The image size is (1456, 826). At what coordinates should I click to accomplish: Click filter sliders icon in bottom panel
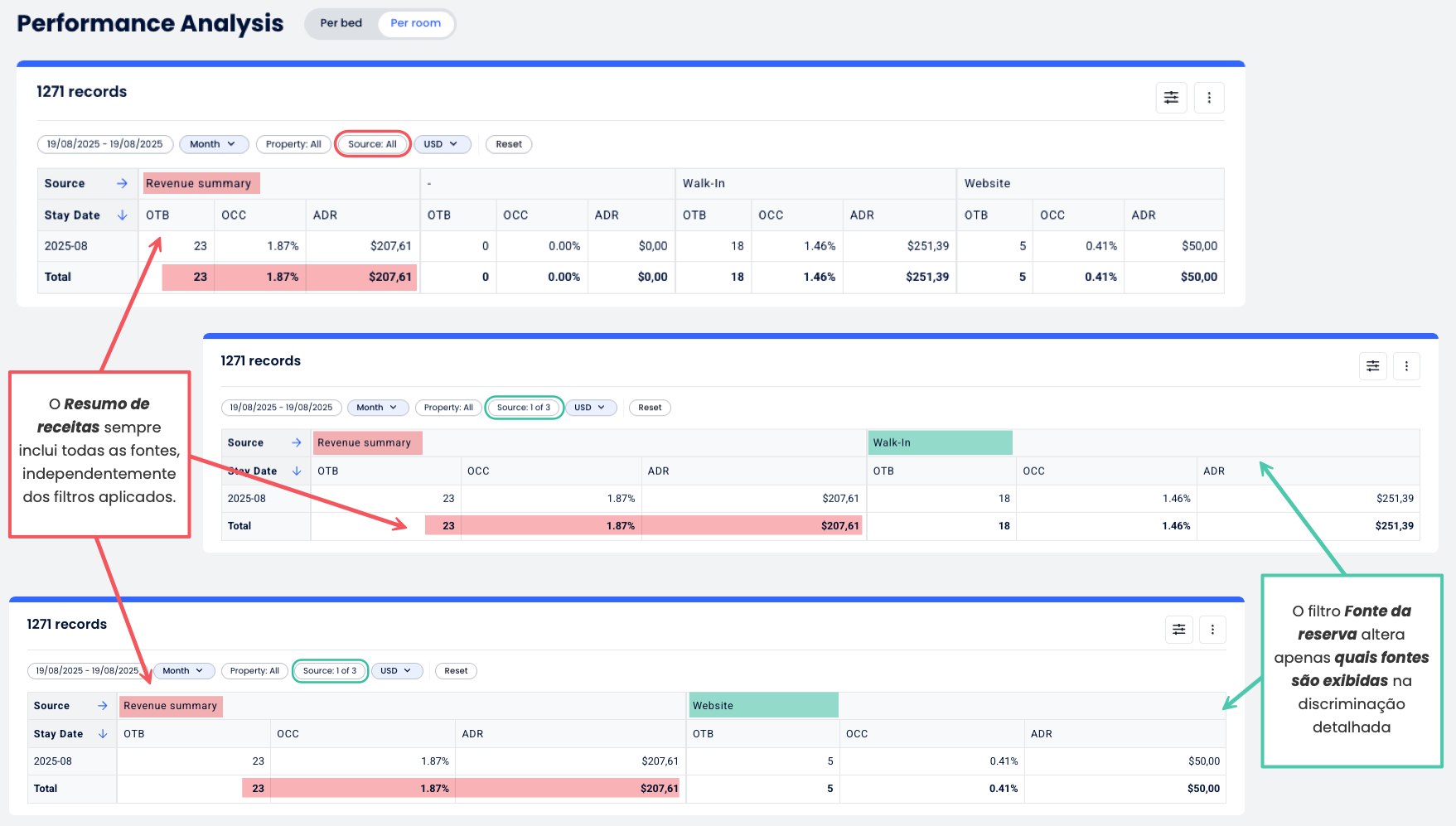(x=1178, y=630)
